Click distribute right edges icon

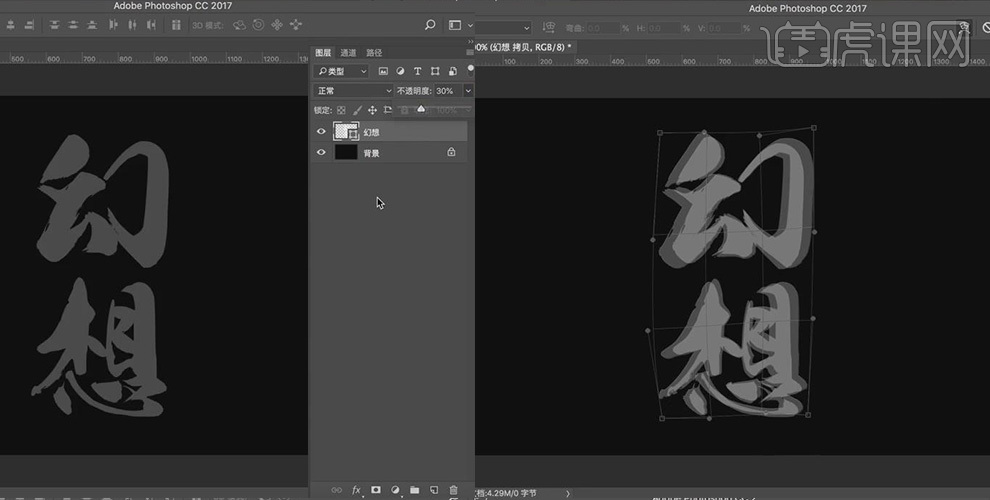point(152,25)
